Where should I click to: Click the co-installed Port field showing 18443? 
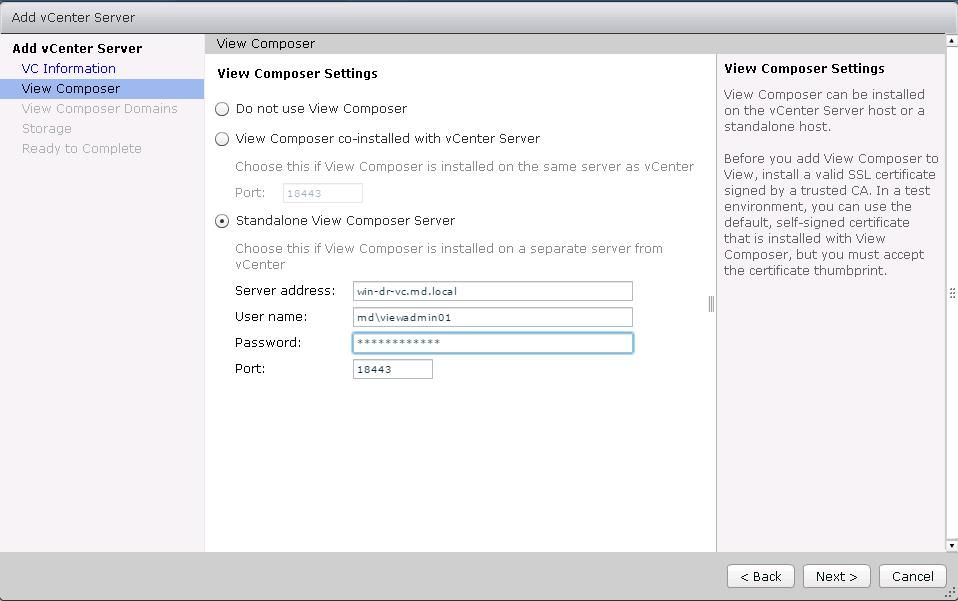coord(323,193)
